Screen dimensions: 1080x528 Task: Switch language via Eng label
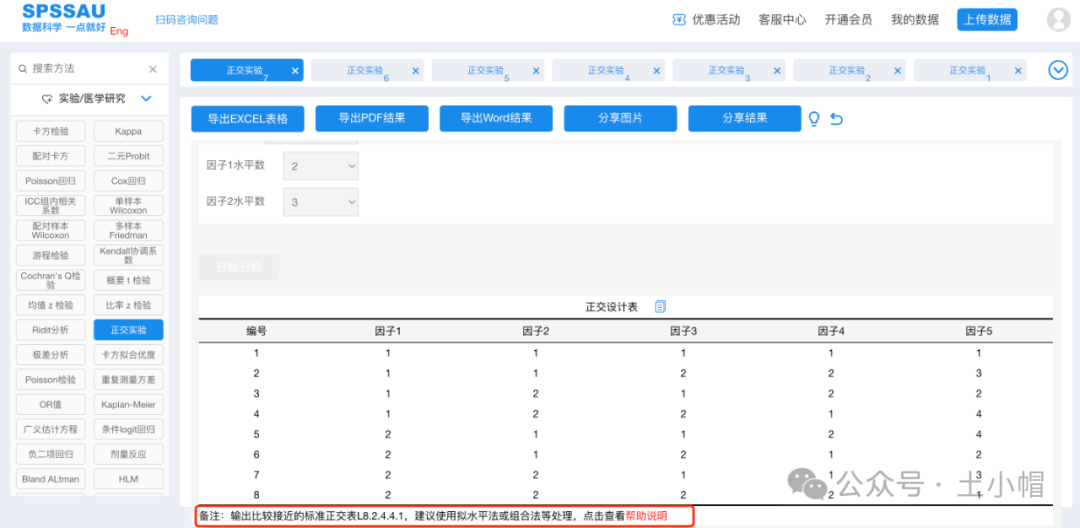coord(119,31)
